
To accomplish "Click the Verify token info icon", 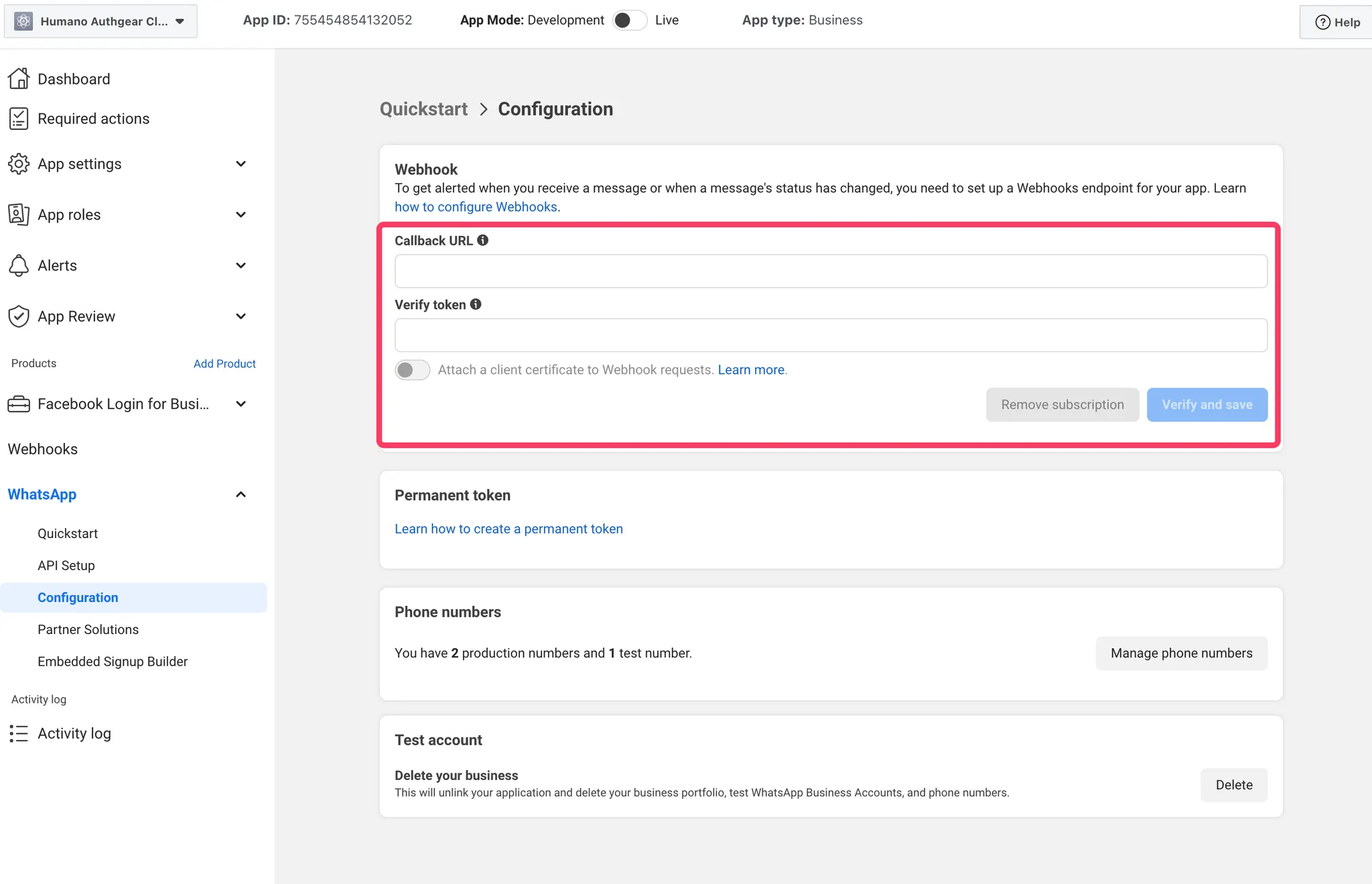I will click(x=476, y=304).
